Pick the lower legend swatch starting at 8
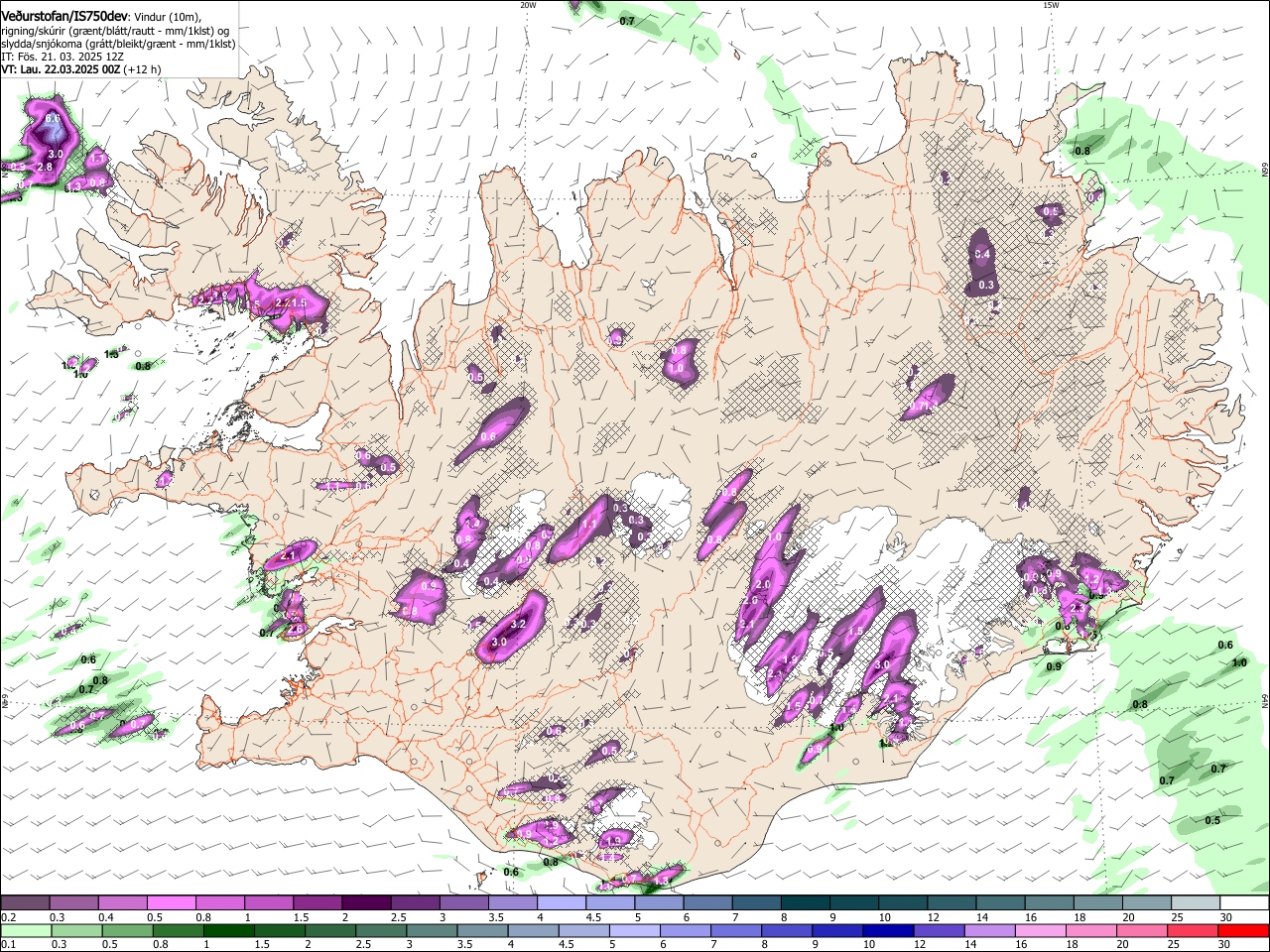 click(787, 930)
